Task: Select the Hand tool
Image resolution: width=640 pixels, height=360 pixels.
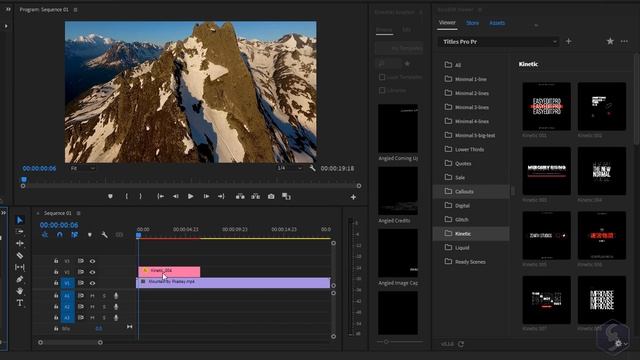Action: (x=20, y=291)
